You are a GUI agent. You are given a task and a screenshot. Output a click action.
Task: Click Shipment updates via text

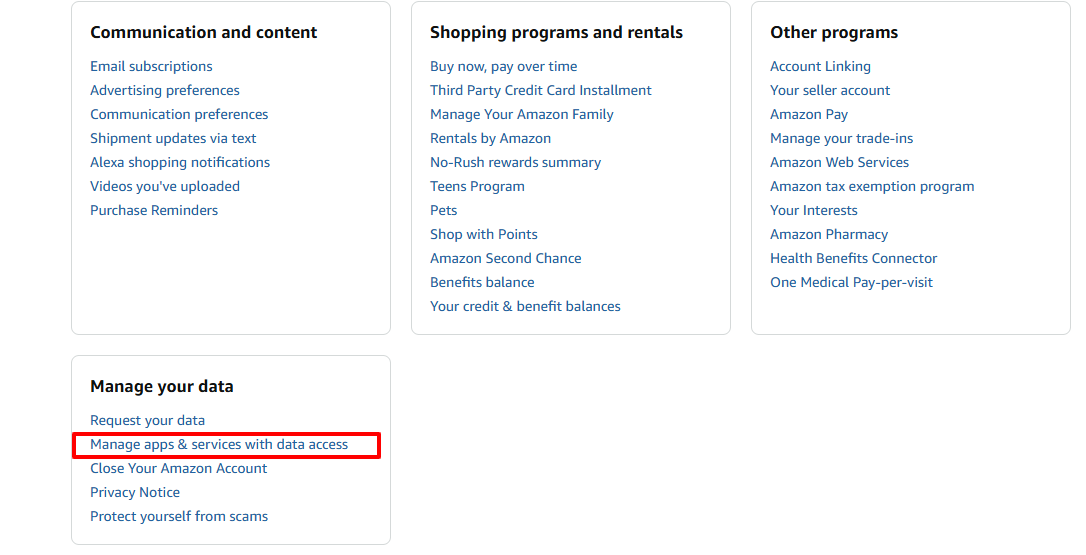(x=173, y=138)
